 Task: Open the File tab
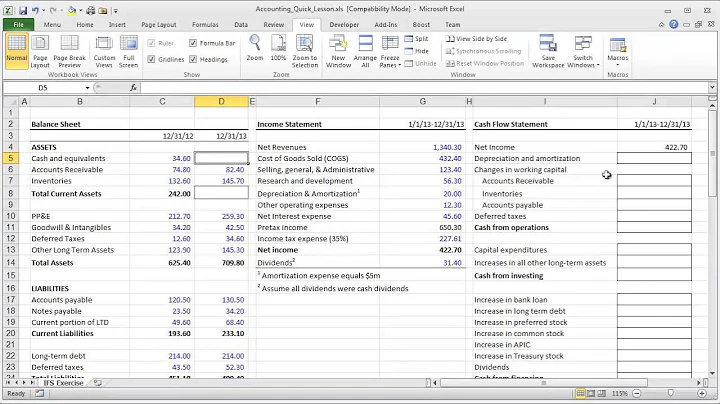(18, 25)
